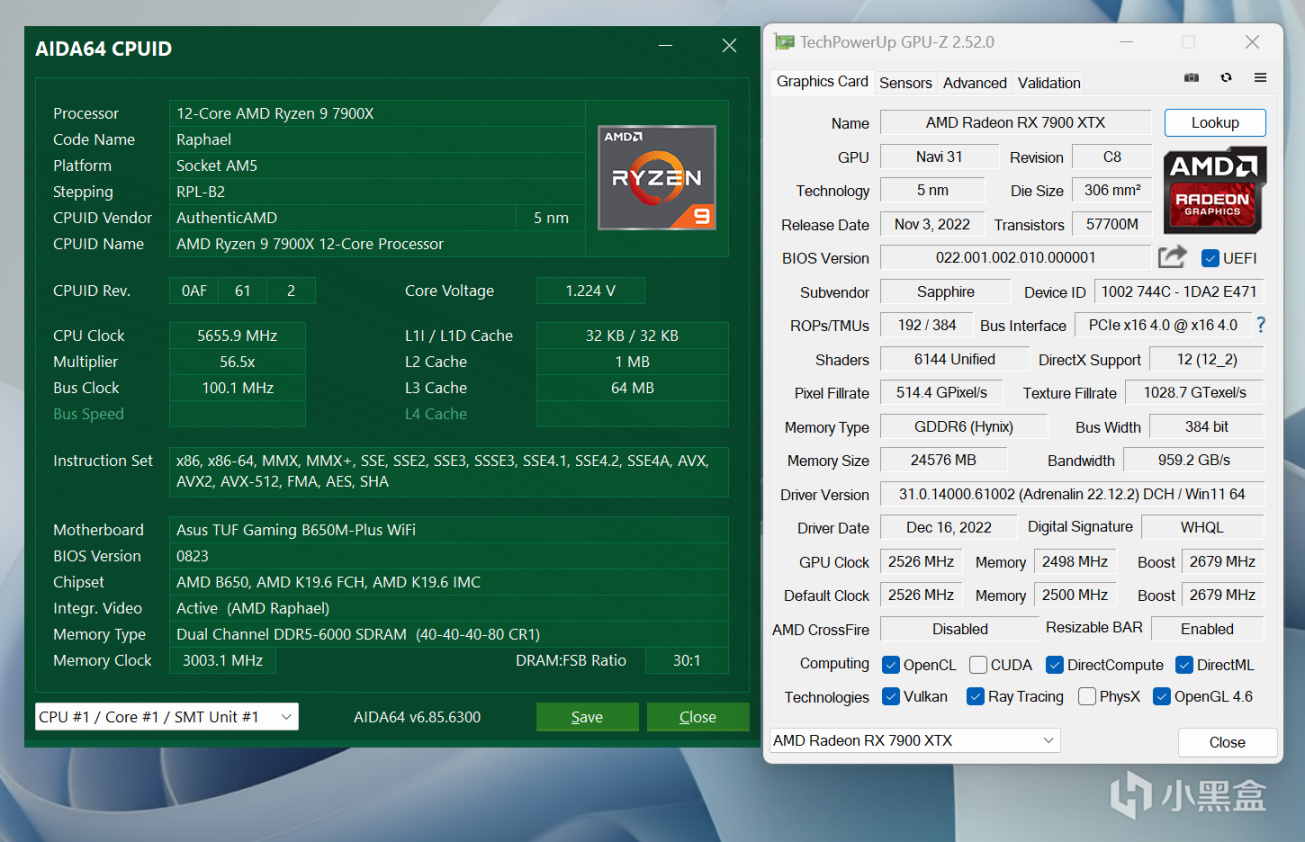Click the Release Date field Nov 3, 2022
Image resolution: width=1305 pixels, height=842 pixels.
(932, 224)
